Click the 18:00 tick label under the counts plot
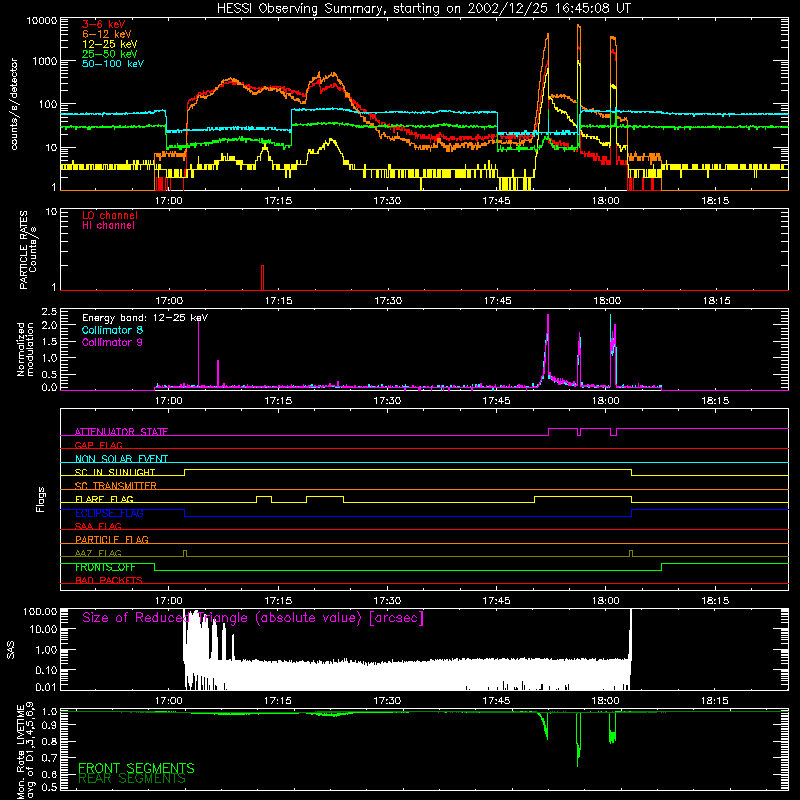 tap(606, 201)
